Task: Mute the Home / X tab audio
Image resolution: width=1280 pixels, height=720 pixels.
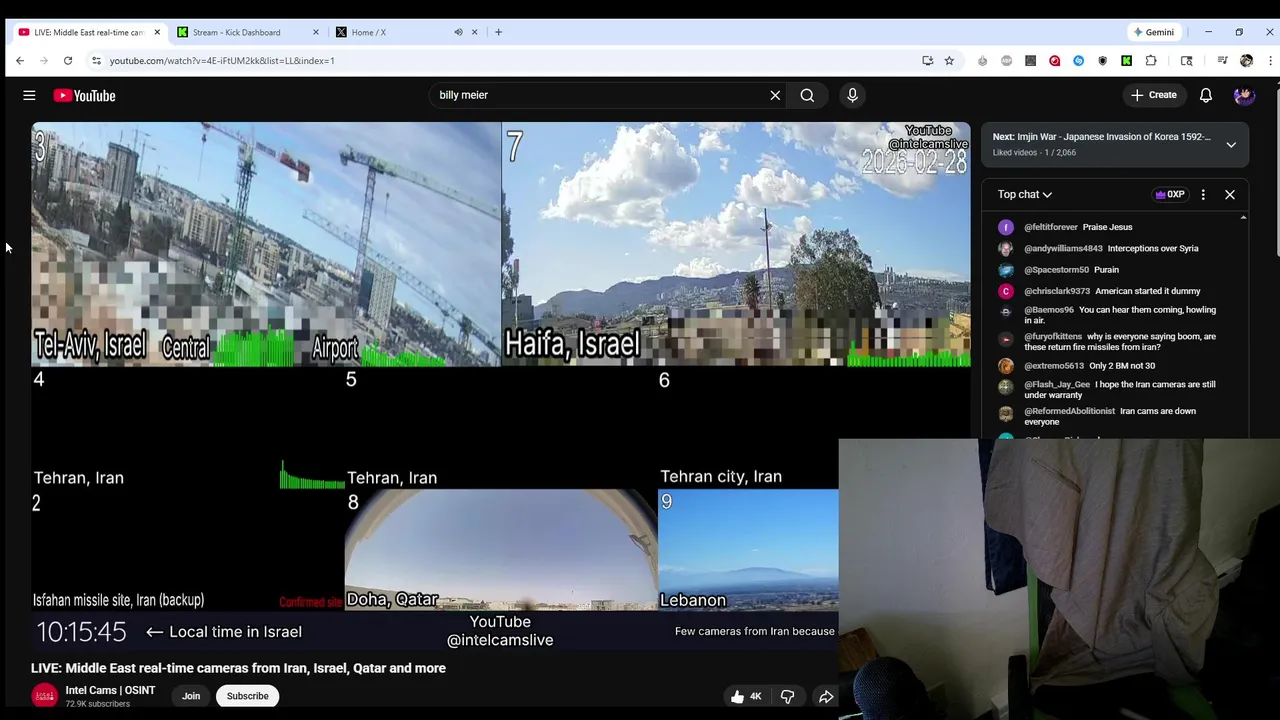Action: click(458, 32)
